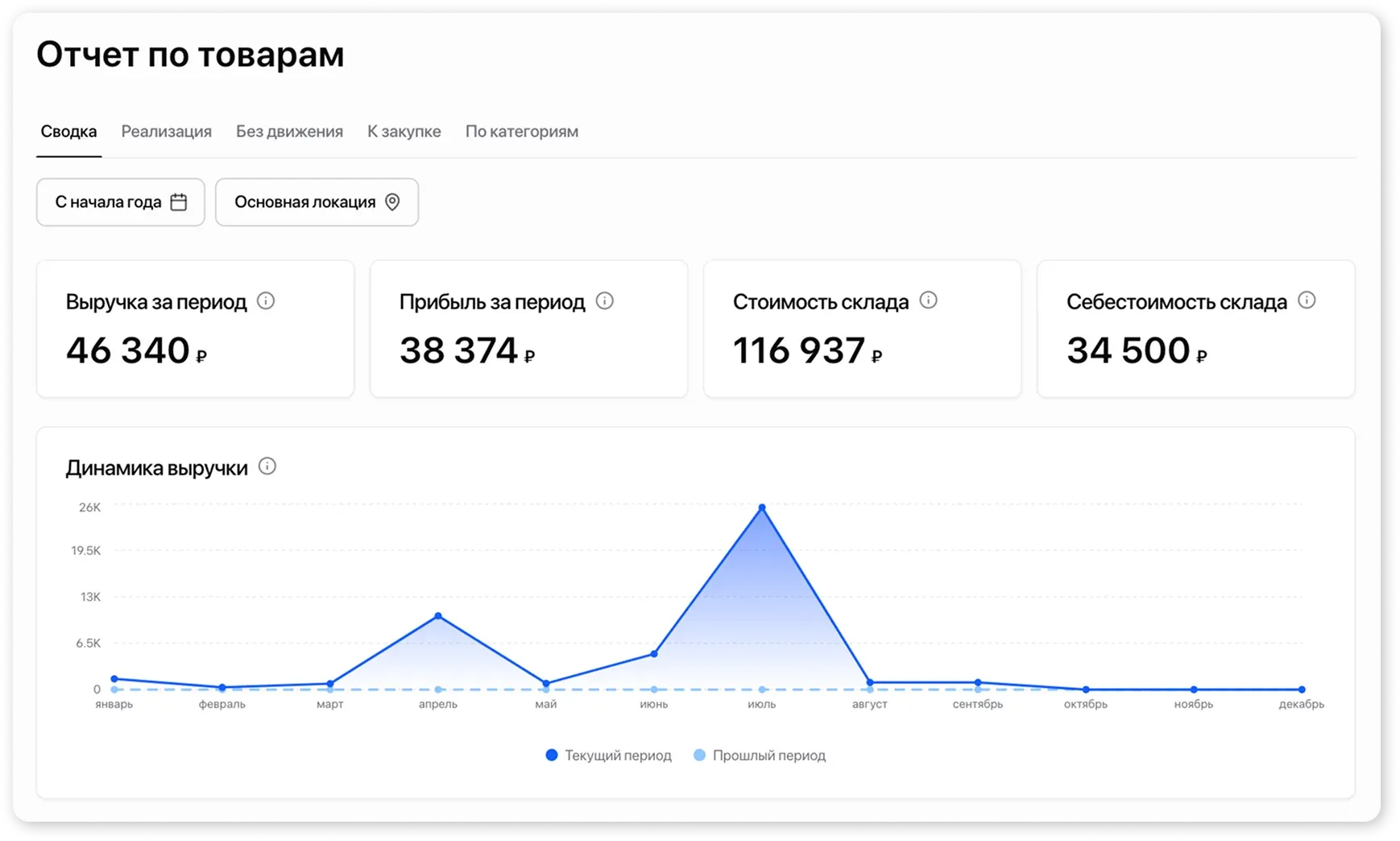Click info icon near Динамика выручки

pos(267,466)
